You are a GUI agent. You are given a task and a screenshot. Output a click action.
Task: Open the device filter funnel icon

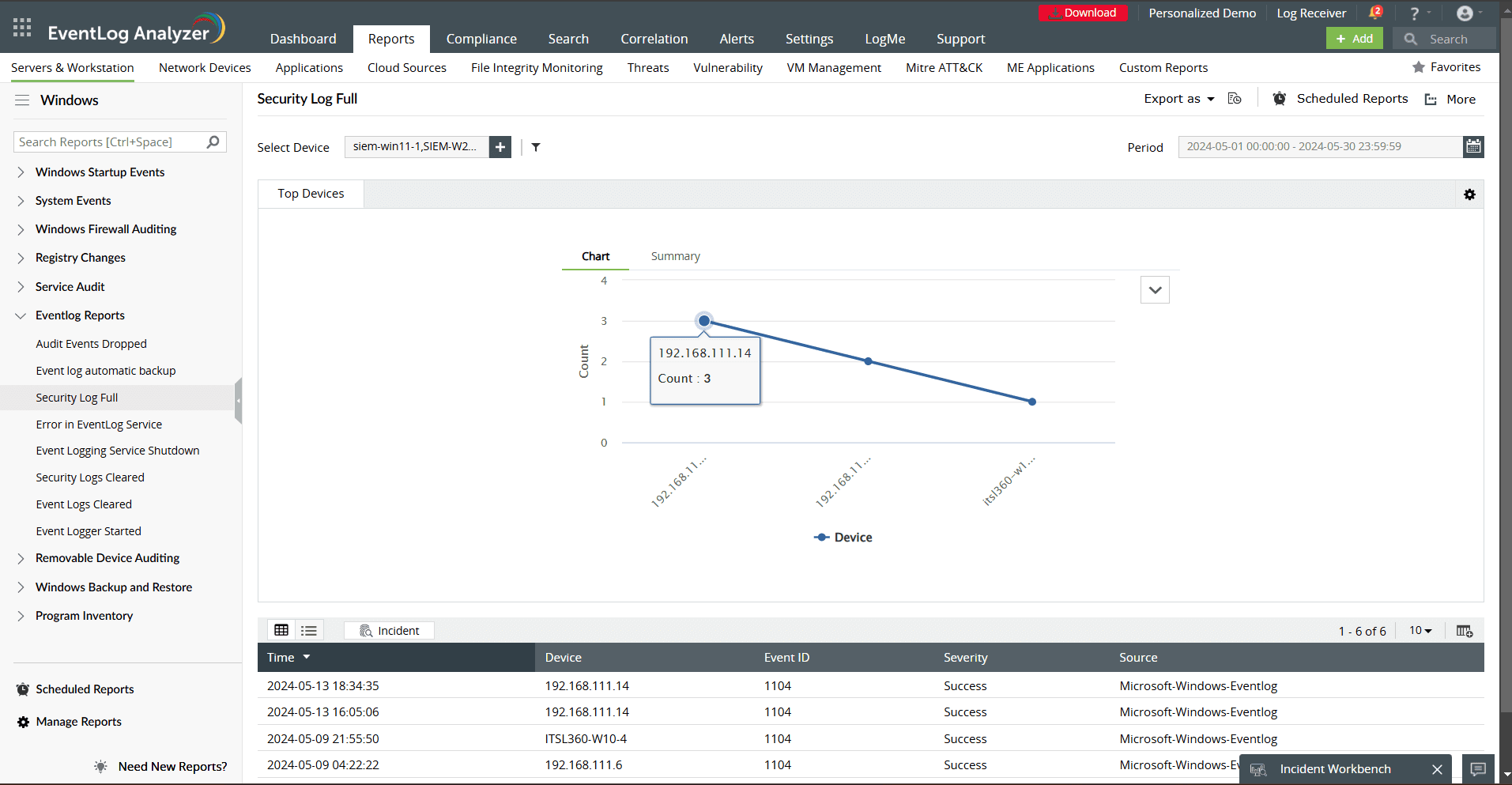tap(536, 147)
